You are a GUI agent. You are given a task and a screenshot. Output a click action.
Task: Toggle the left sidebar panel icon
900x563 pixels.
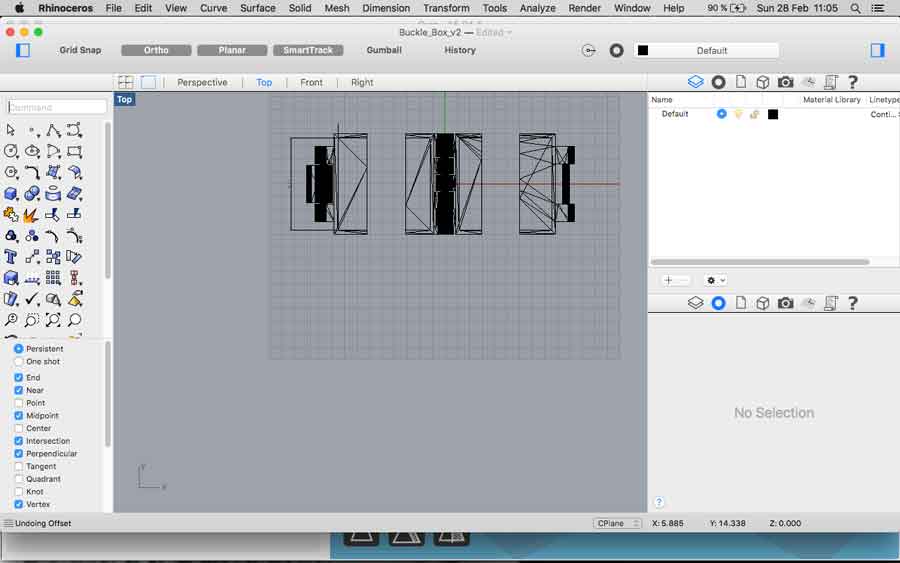(x=23, y=51)
